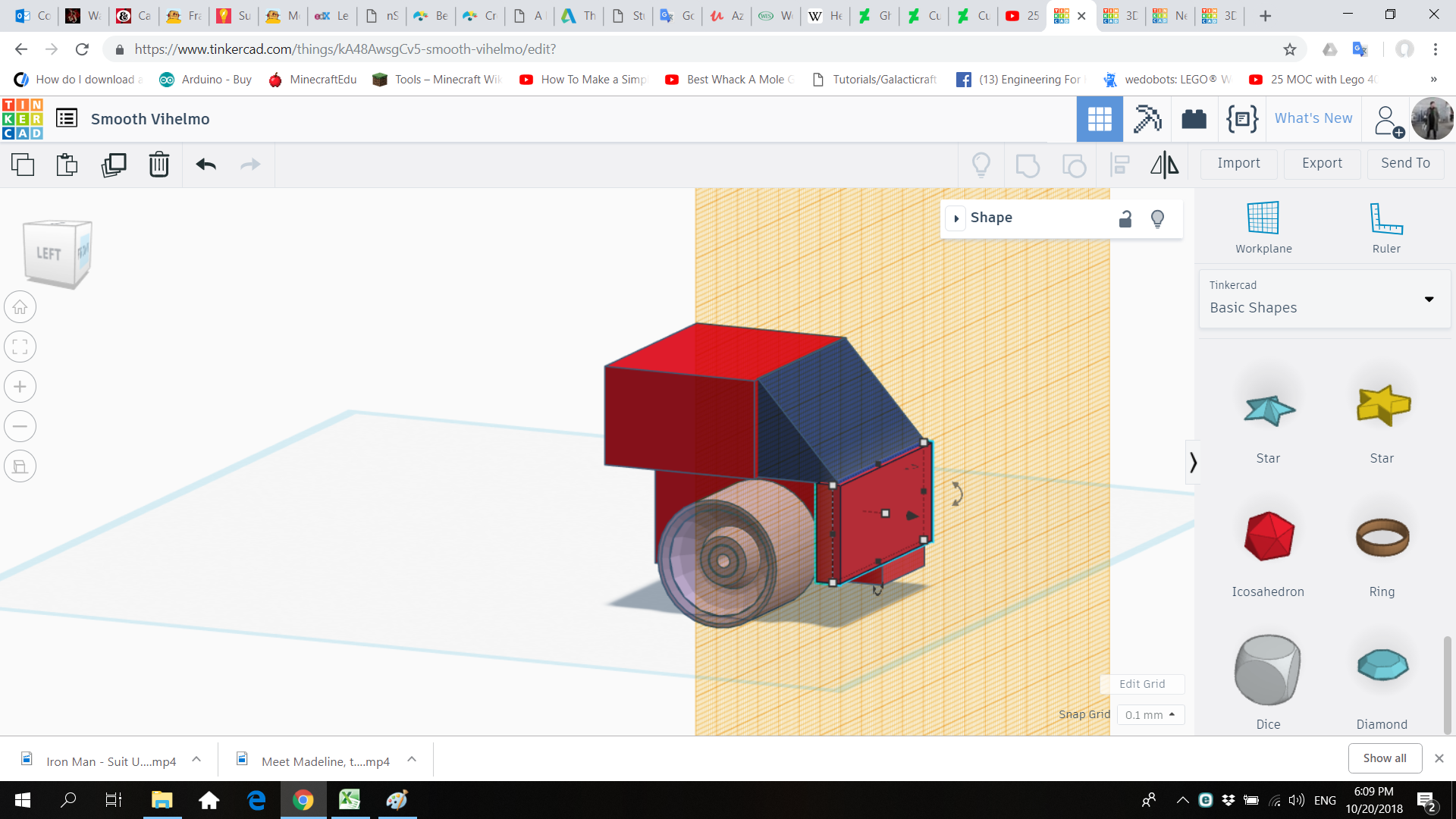Image resolution: width=1456 pixels, height=819 pixels.
Task: Toggle shape visibility via the lightbulb icon
Action: (x=1158, y=218)
